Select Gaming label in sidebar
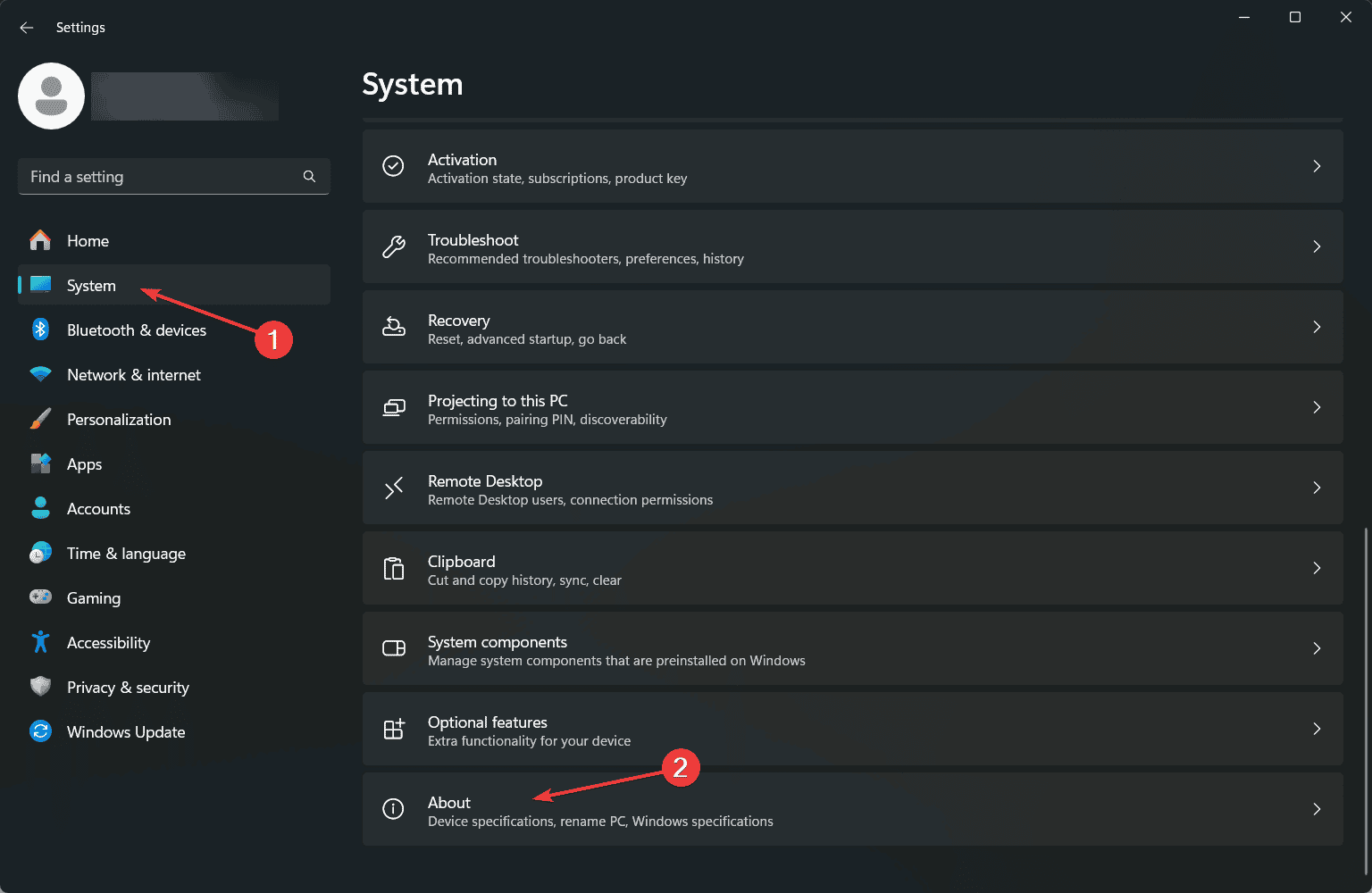 [x=94, y=598]
